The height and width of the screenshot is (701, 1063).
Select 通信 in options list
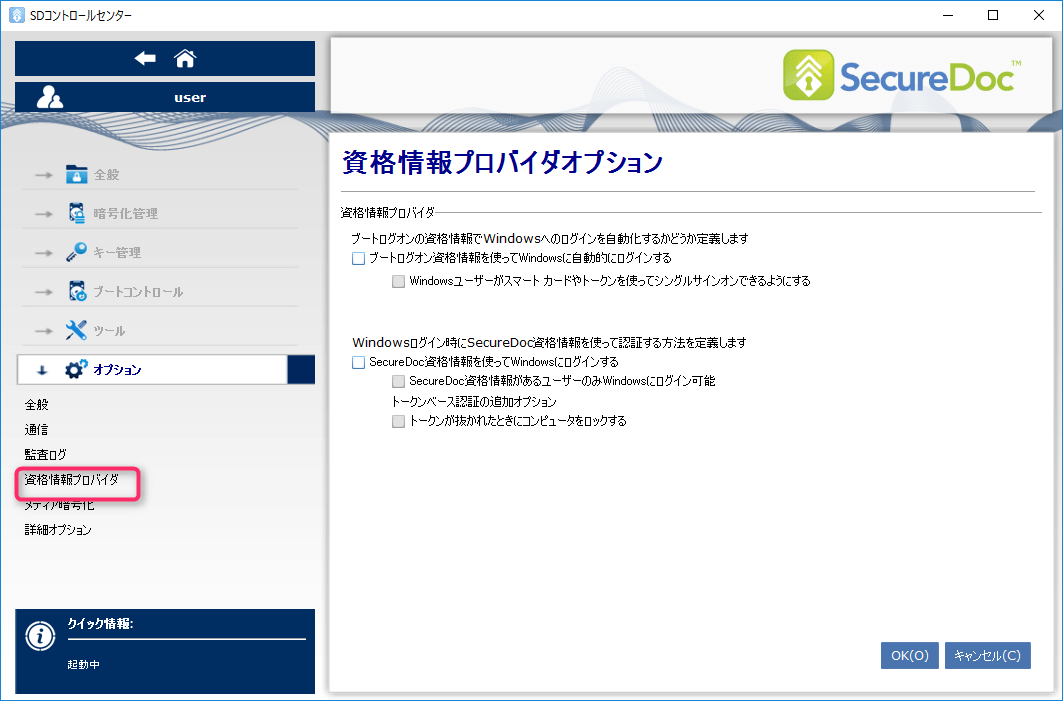[x=36, y=430]
